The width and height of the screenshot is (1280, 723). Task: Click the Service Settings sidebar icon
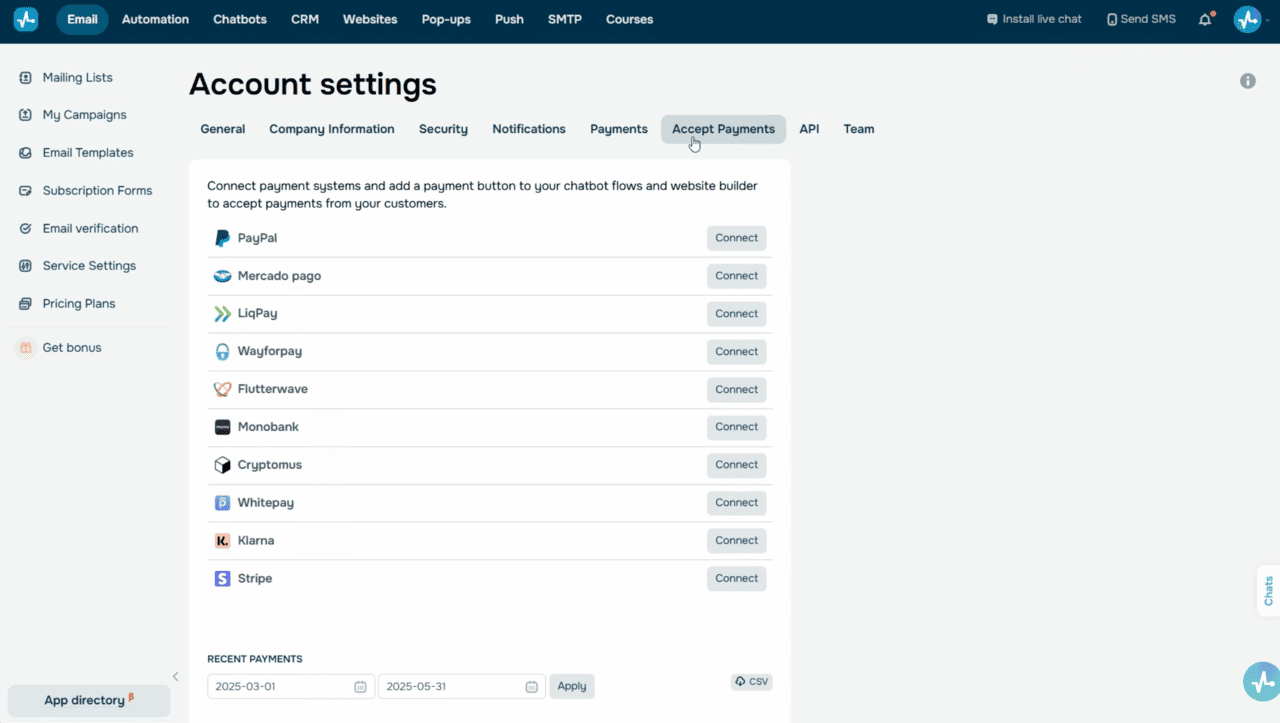click(25, 266)
